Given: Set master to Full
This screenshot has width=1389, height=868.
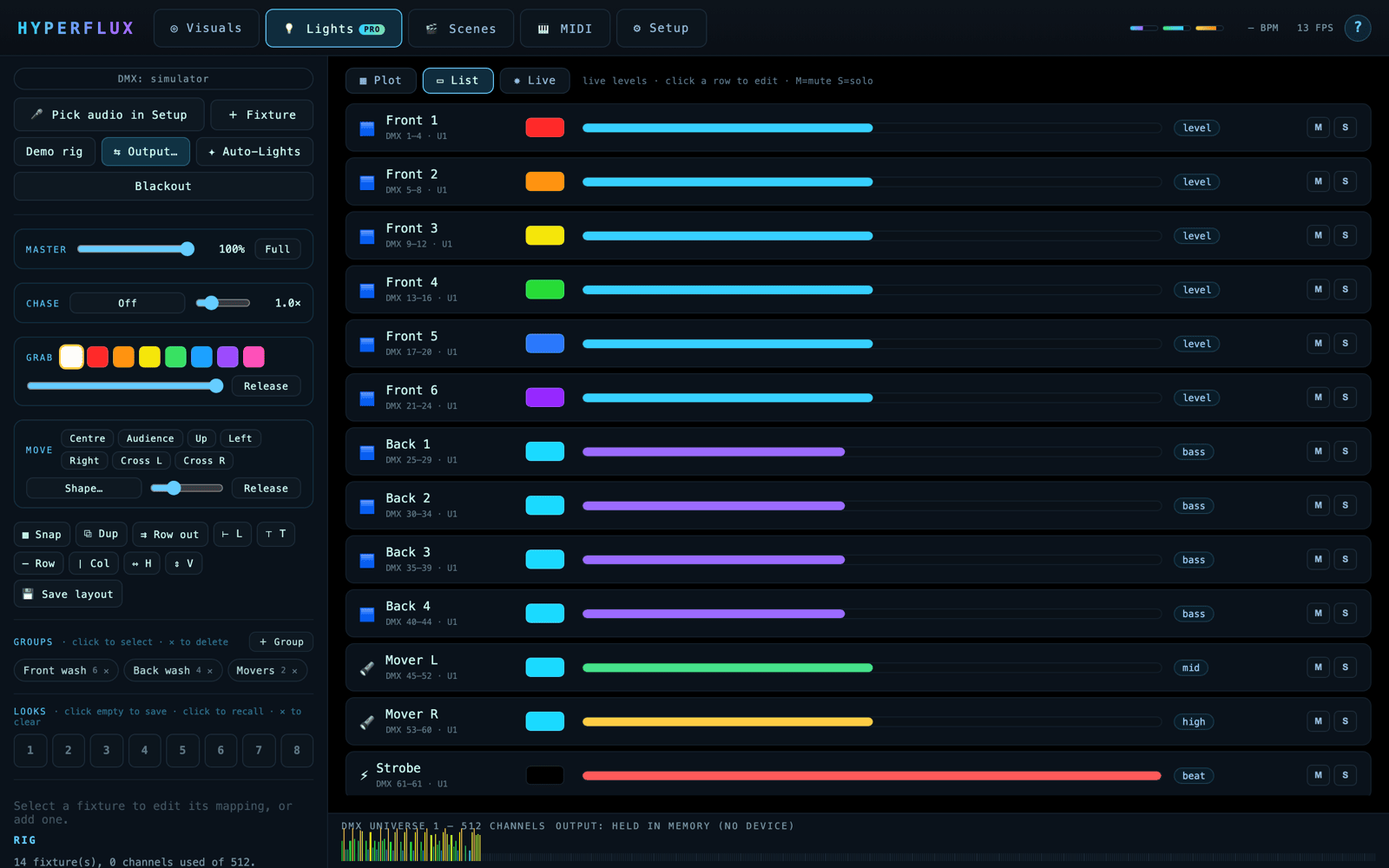Looking at the screenshot, I should coord(278,249).
